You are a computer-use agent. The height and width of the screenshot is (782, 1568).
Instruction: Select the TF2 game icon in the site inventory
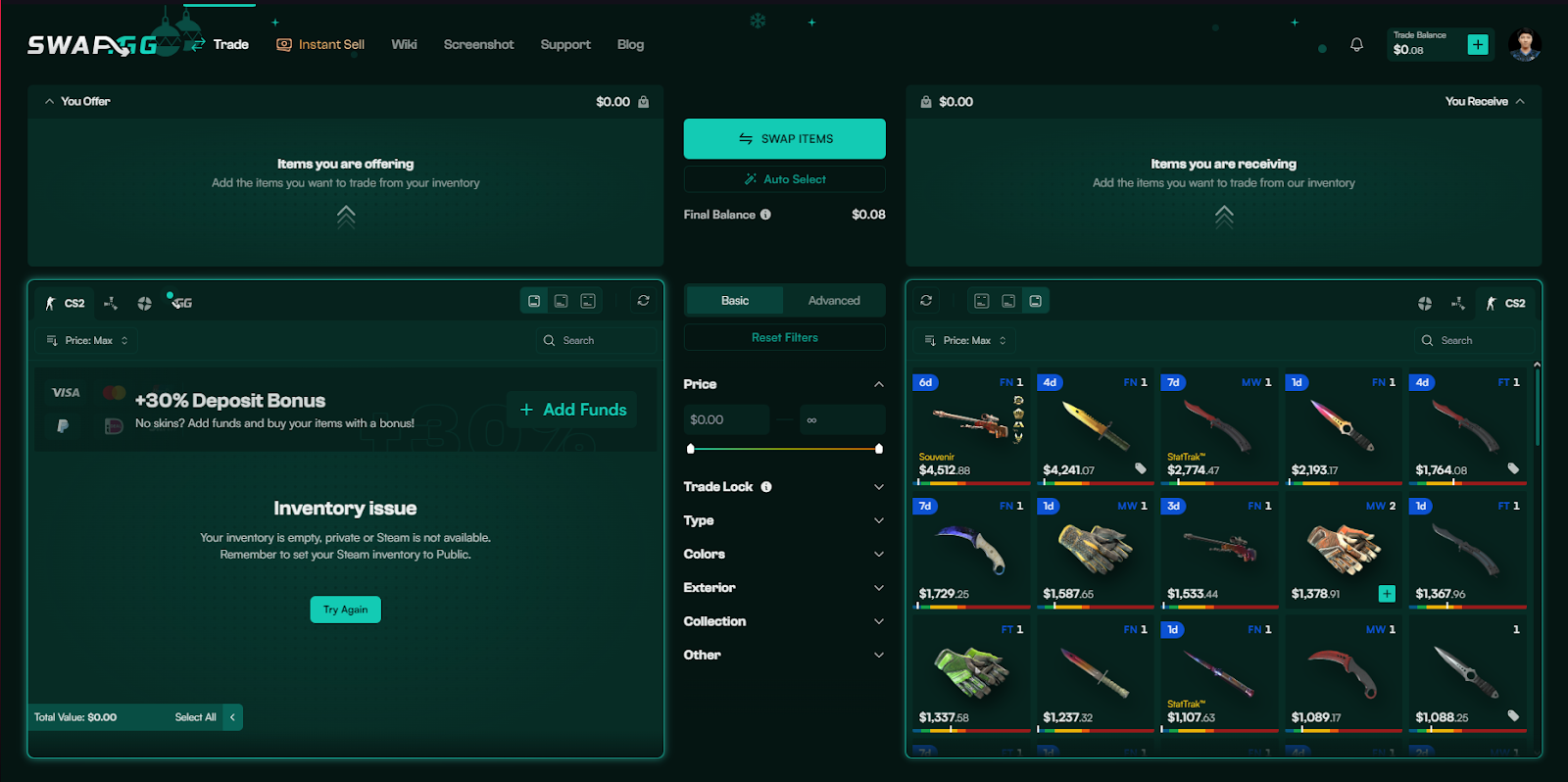[x=1425, y=303]
